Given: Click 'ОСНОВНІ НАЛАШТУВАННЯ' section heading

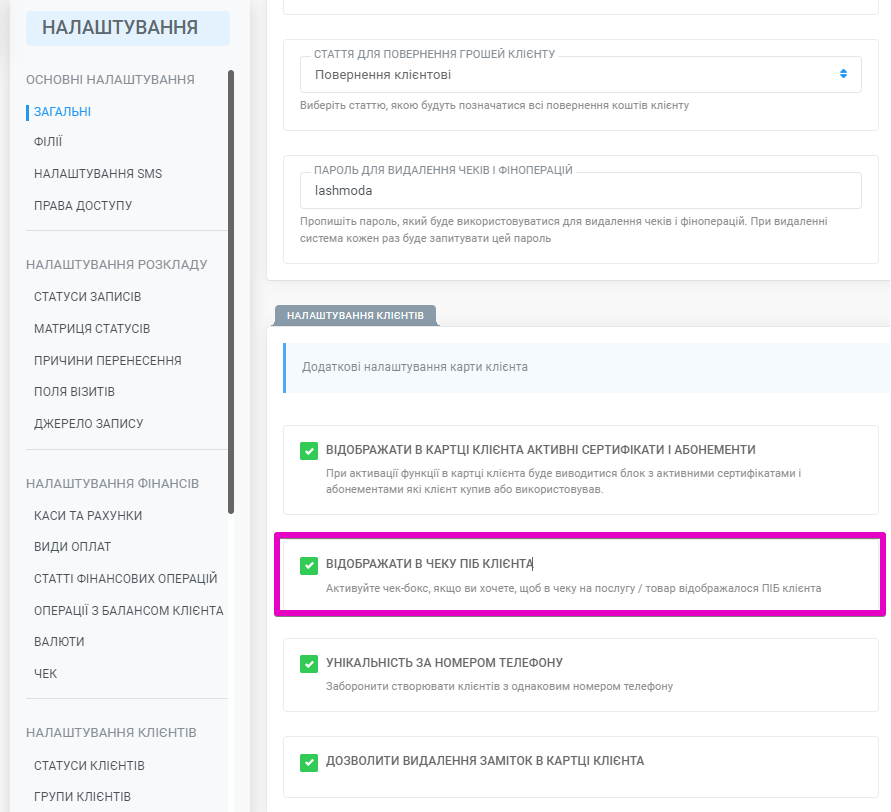Looking at the screenshot, I should point(110,80).
